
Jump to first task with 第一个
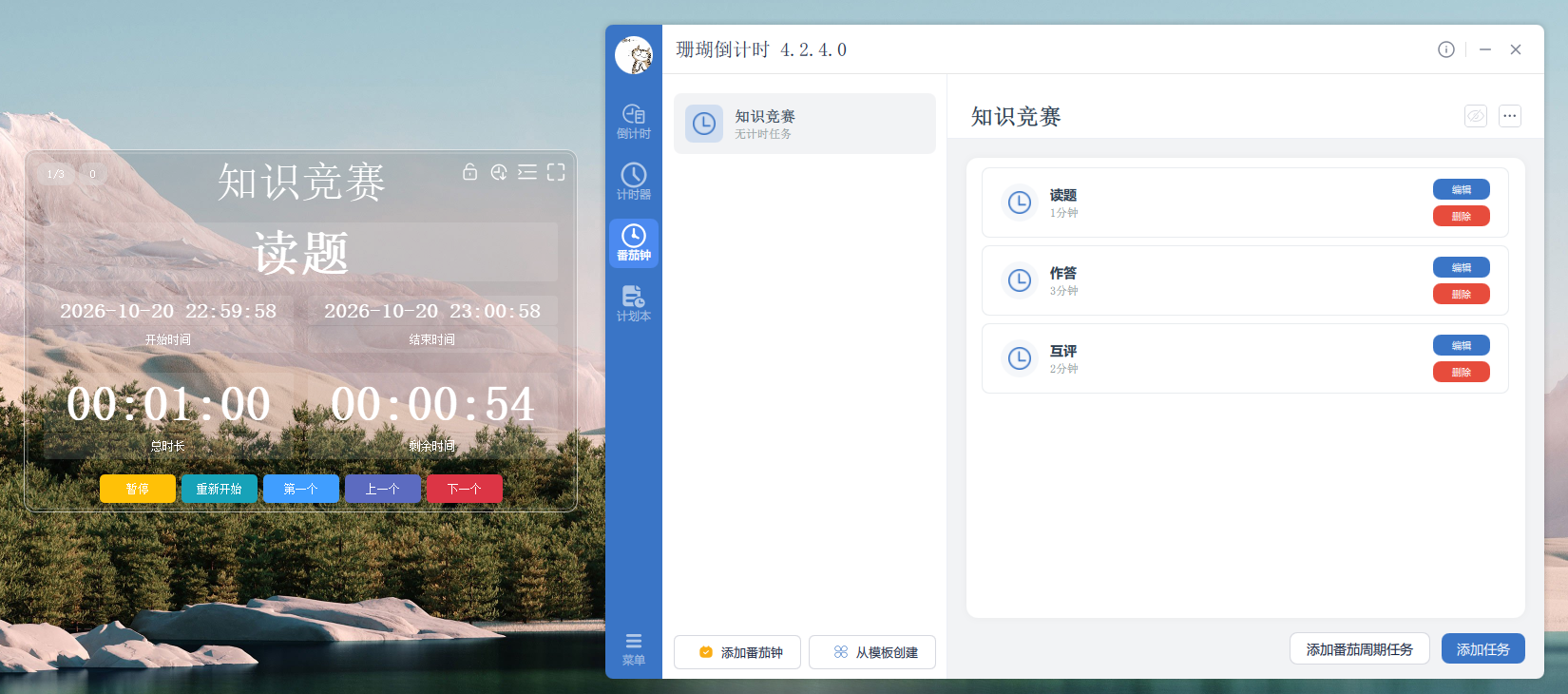(301, 489)
